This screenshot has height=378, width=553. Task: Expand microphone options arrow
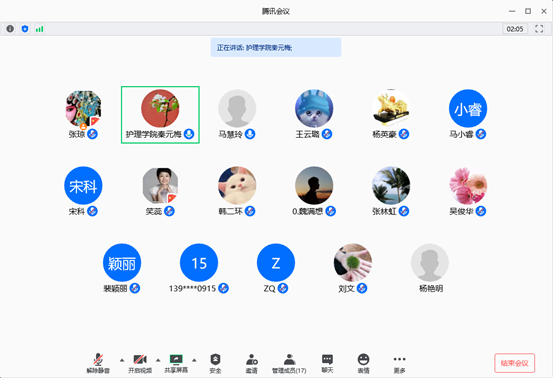pos(122,360)
